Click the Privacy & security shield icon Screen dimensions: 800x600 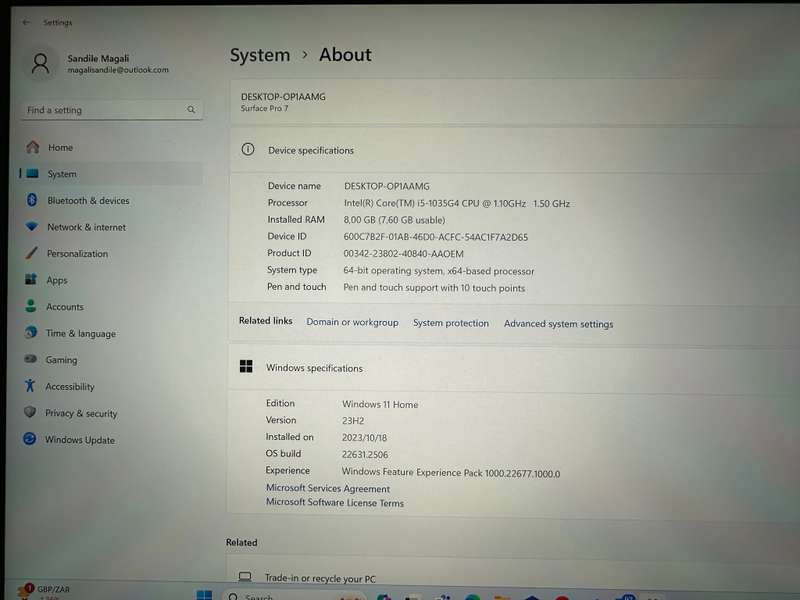[x=30, y=412]
